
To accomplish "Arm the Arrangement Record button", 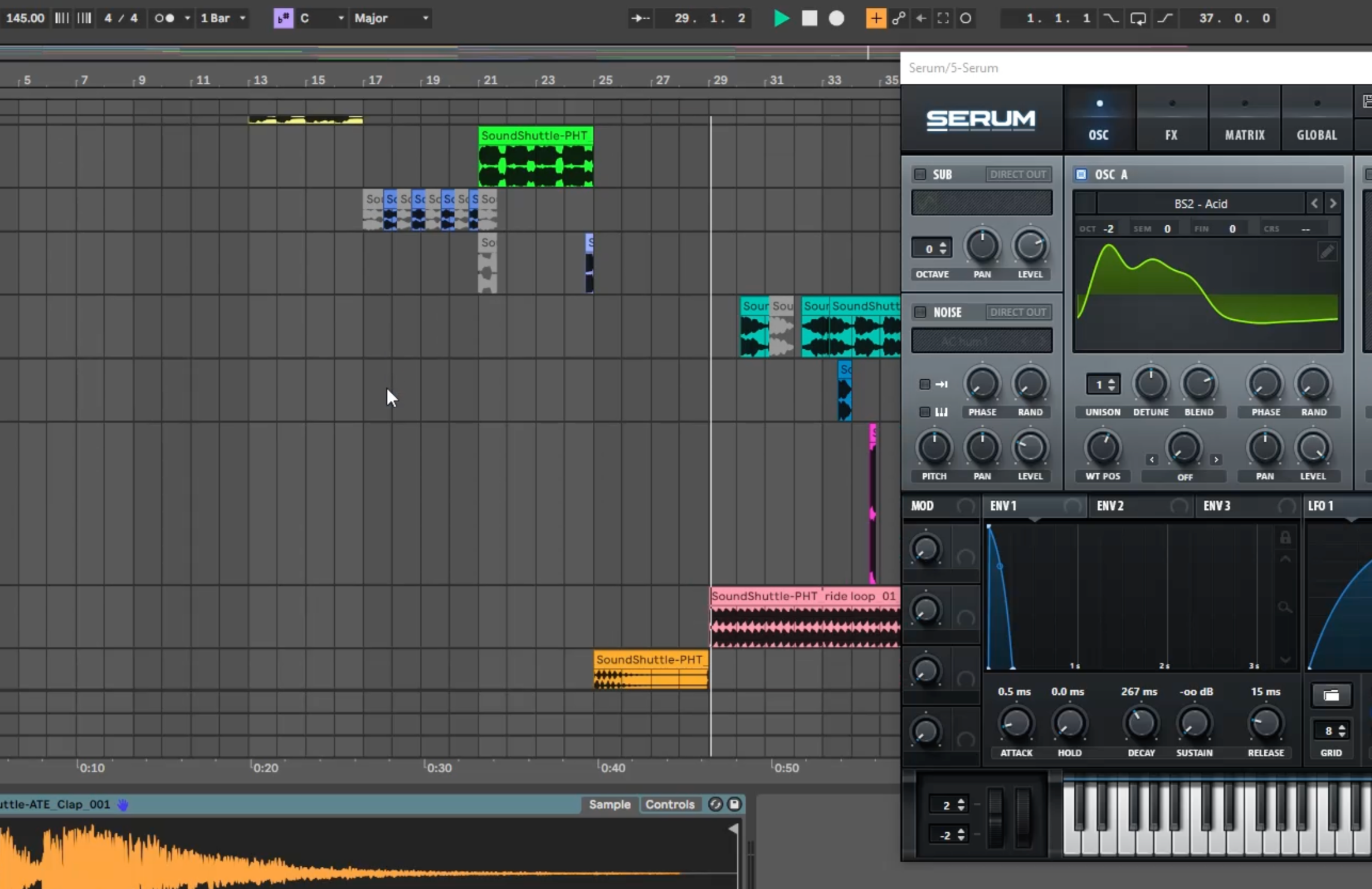I will click(836, 18).
